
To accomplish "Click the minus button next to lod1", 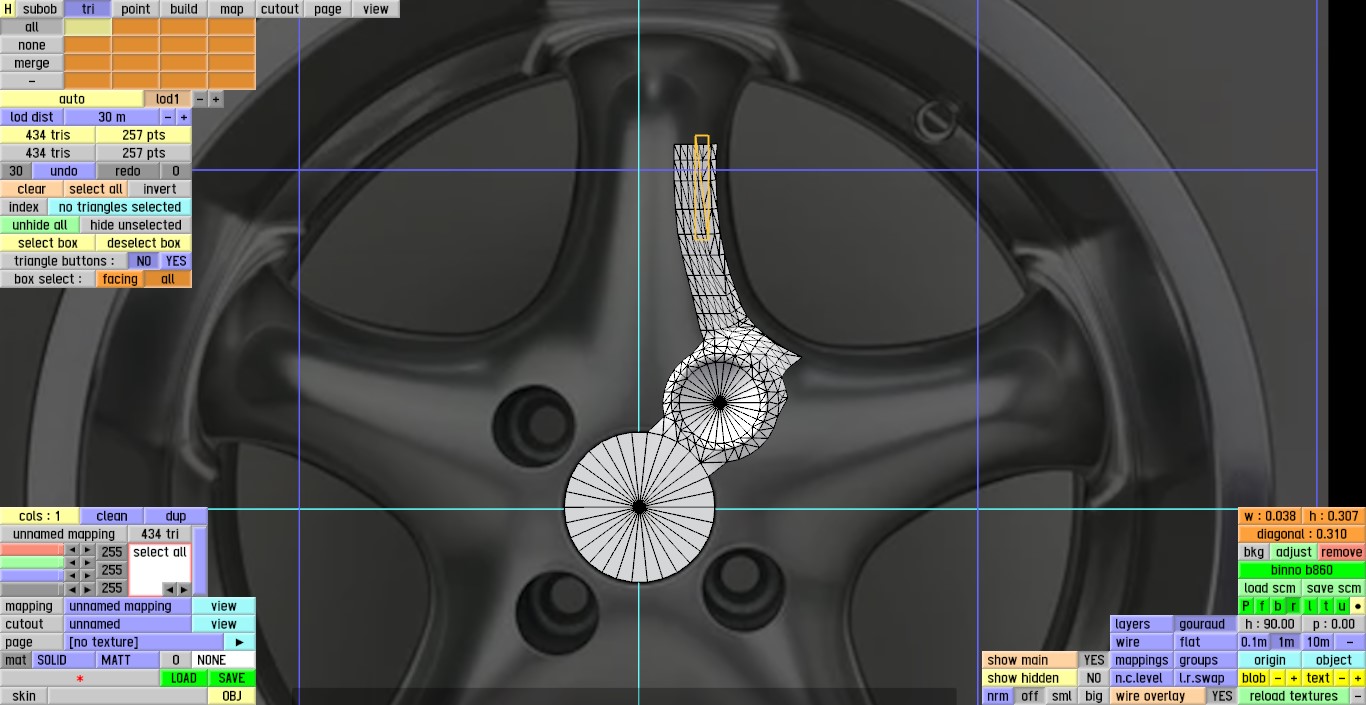I will (200, 99).
